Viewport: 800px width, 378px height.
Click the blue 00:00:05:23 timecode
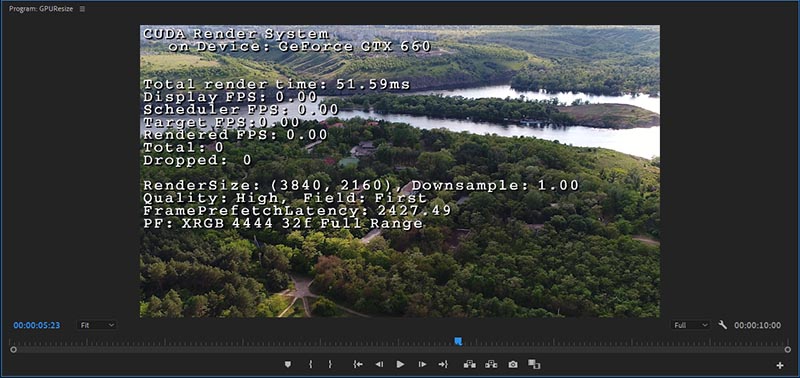tap(37, 325)
